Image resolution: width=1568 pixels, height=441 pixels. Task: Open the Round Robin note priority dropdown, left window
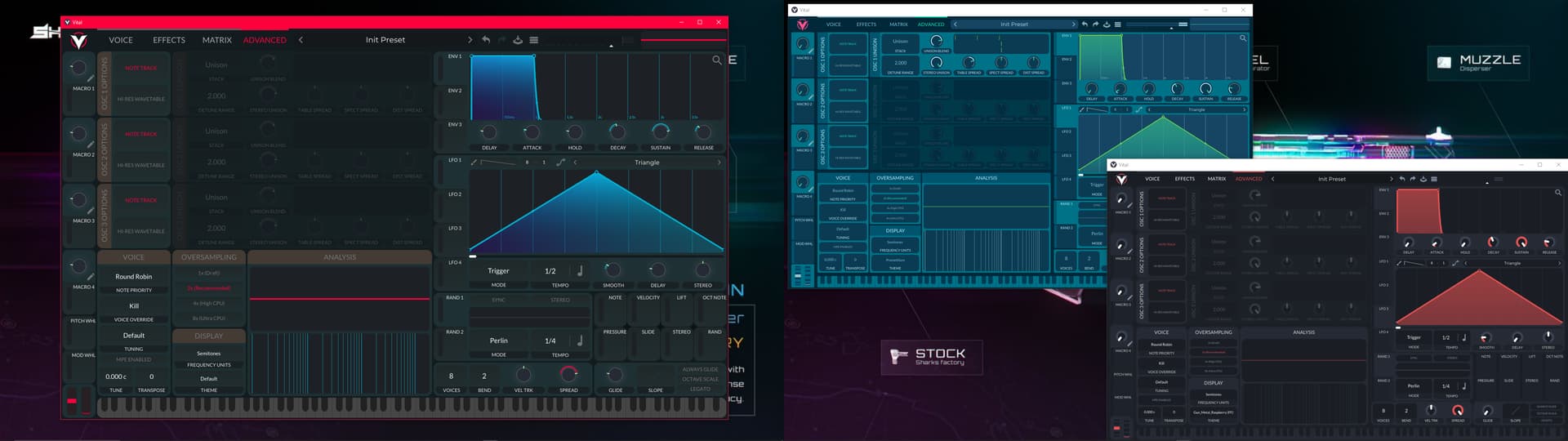133,277
